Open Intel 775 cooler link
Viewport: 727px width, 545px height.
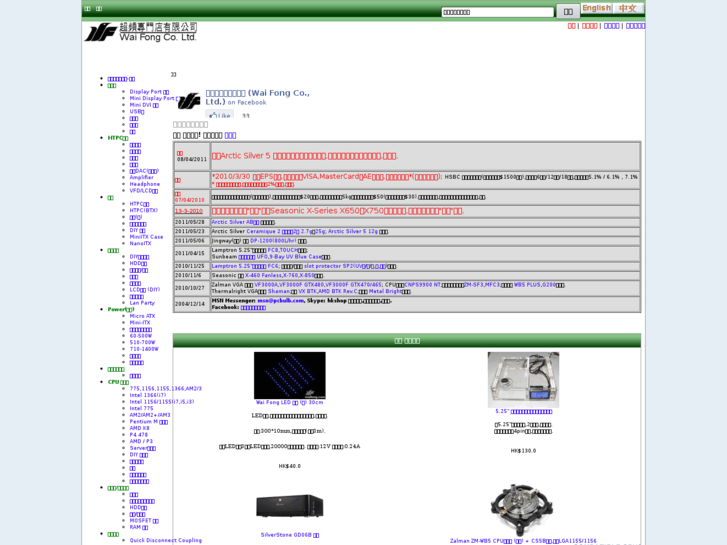(141, 408)
